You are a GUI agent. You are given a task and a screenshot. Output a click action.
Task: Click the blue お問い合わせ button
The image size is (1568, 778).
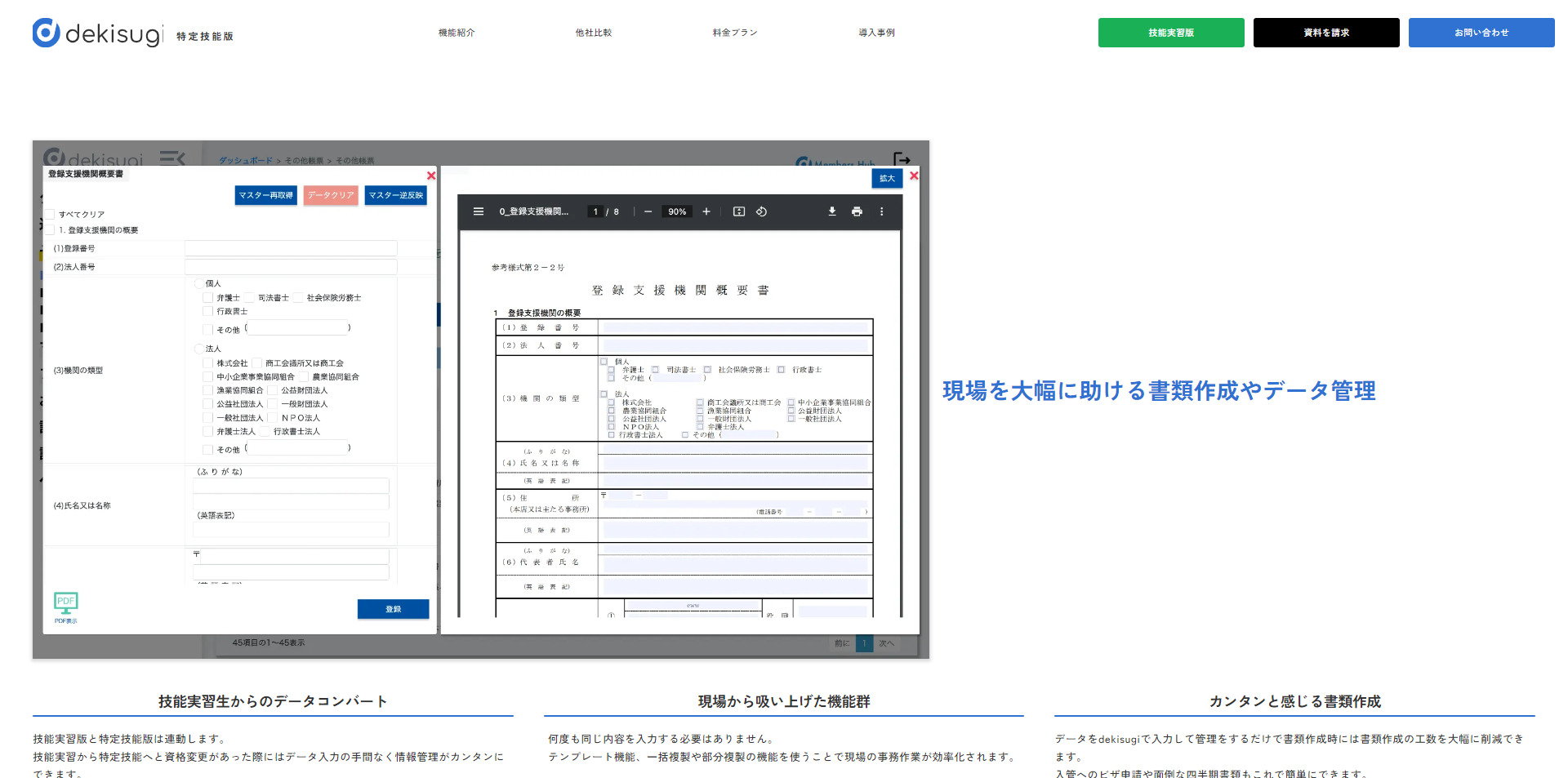pyautogui.click(x=1481, y=33)
